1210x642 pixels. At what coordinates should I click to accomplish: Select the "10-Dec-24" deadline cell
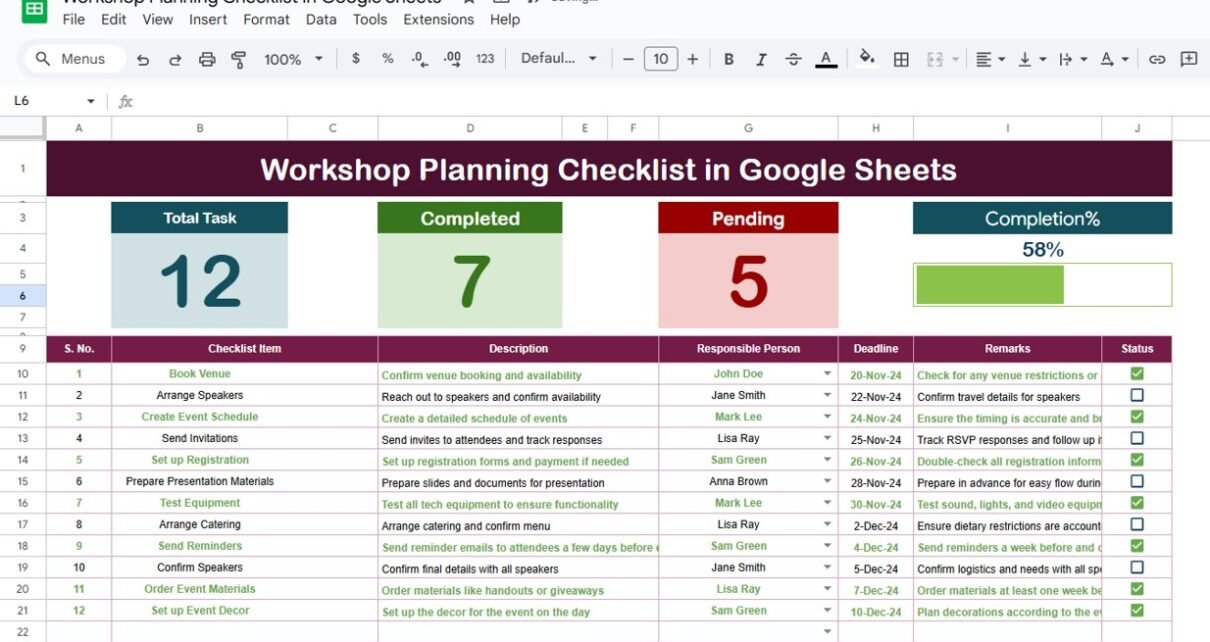(876, 611)
